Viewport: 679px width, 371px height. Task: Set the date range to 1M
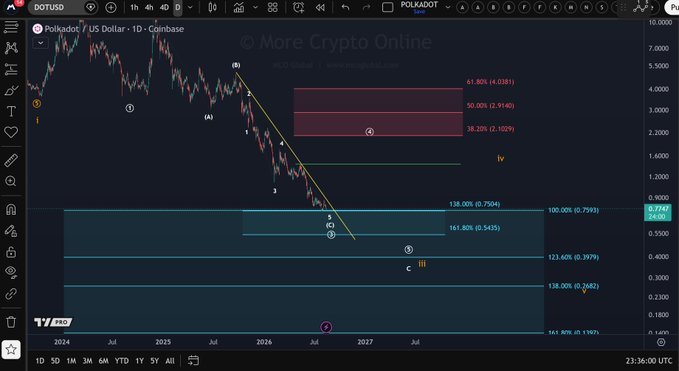tap(71, 361)
